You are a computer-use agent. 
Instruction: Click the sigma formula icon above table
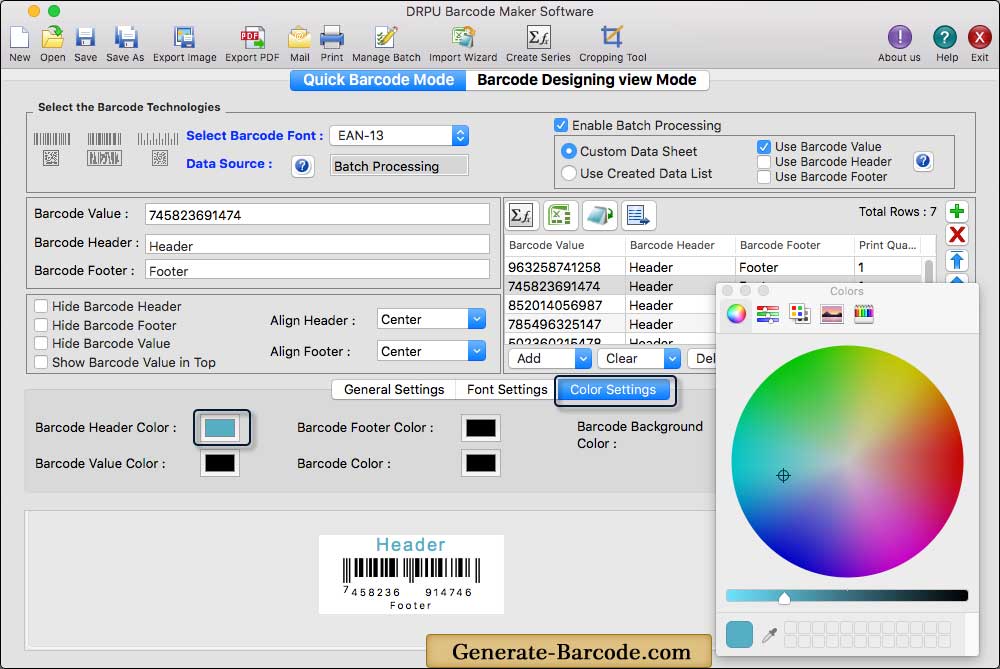[x=522, y=216]
